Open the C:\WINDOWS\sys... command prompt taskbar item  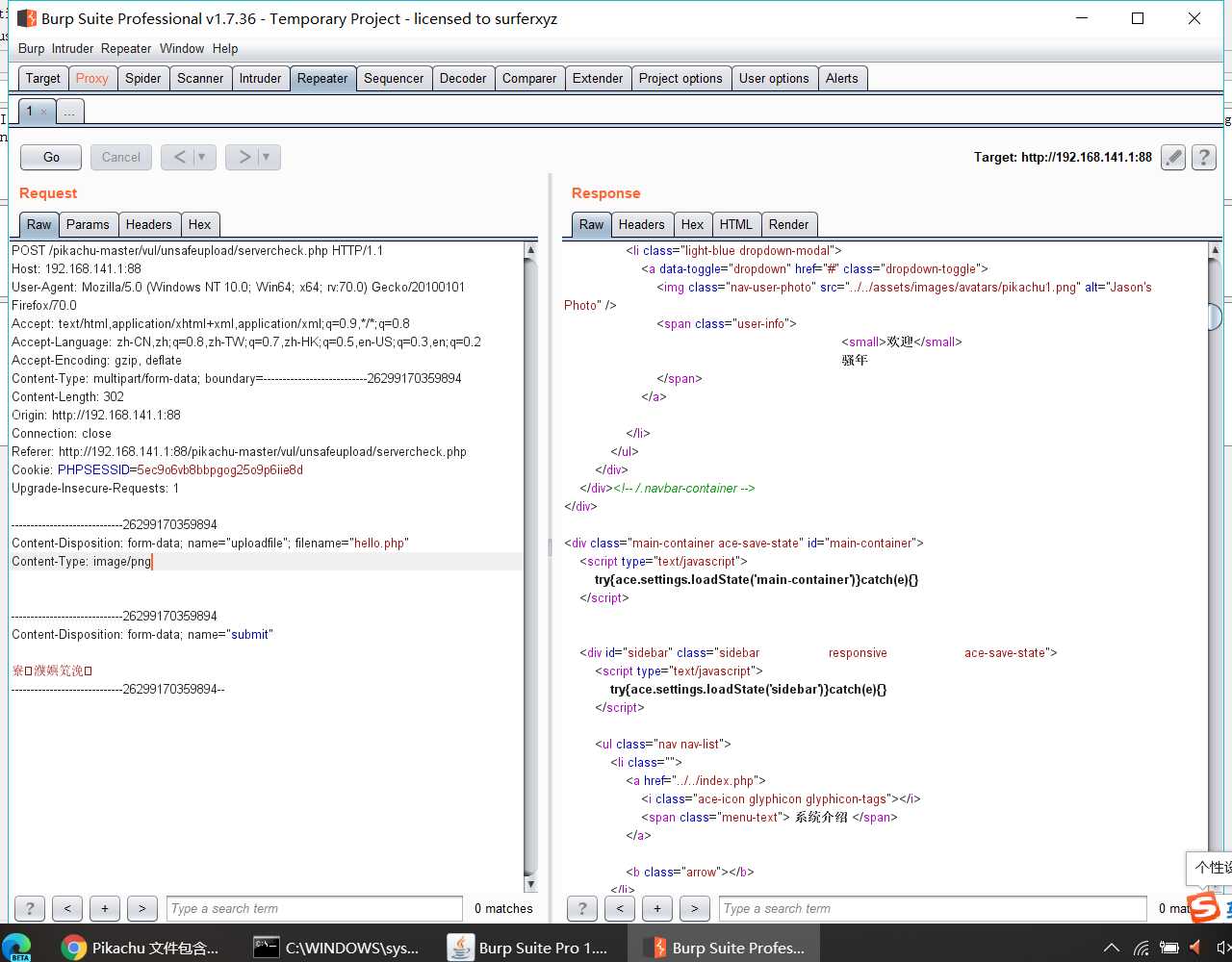pos(337,947)
